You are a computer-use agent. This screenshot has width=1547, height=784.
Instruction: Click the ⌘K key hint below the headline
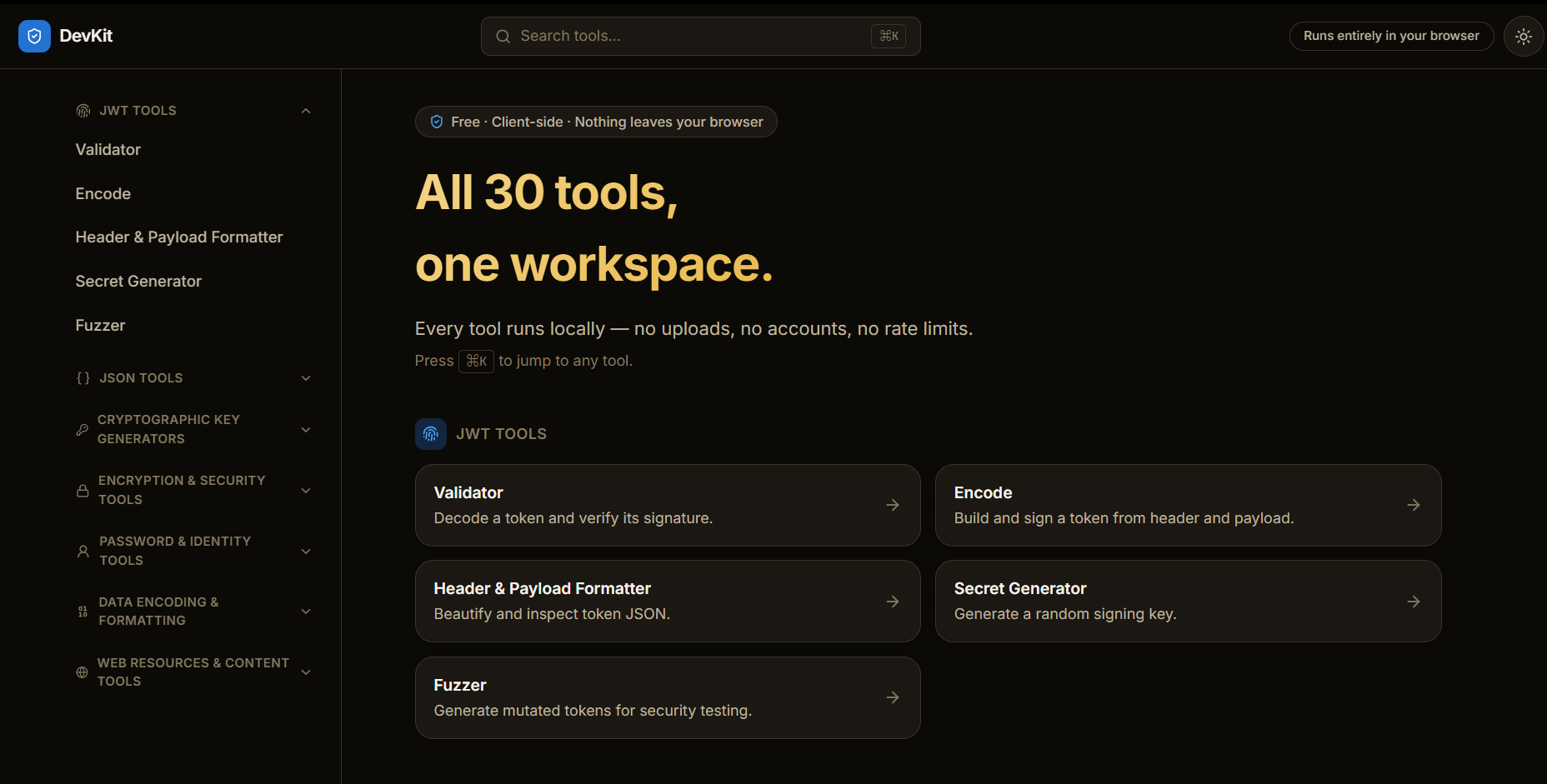pyautogui.click(x=476, y=361)
